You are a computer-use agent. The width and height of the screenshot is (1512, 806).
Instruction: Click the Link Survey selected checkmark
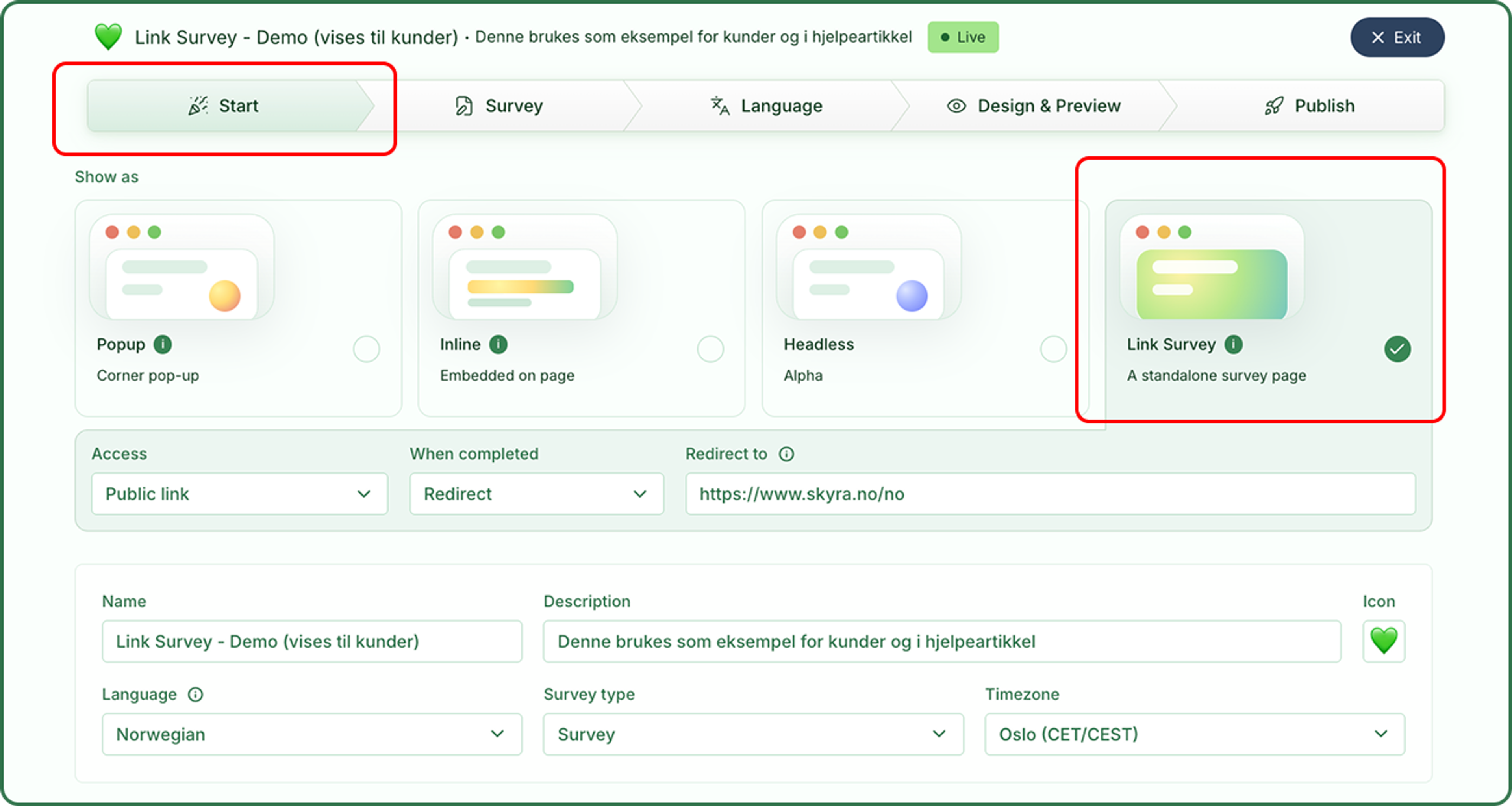1397,349
